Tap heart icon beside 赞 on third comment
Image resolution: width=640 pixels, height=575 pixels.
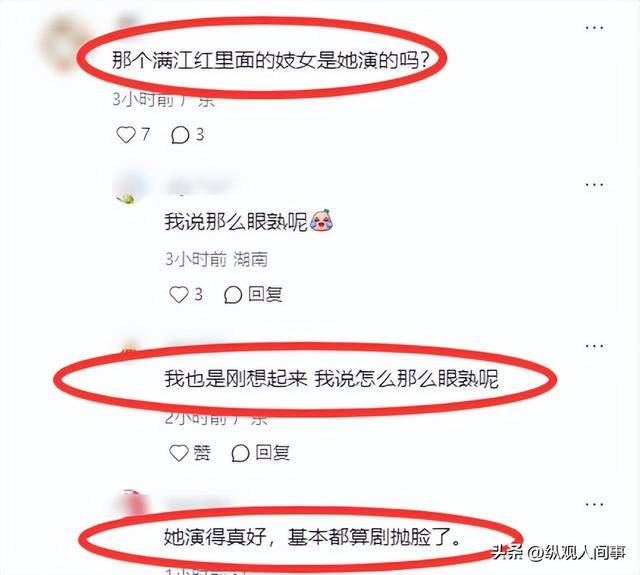[179, 453]
